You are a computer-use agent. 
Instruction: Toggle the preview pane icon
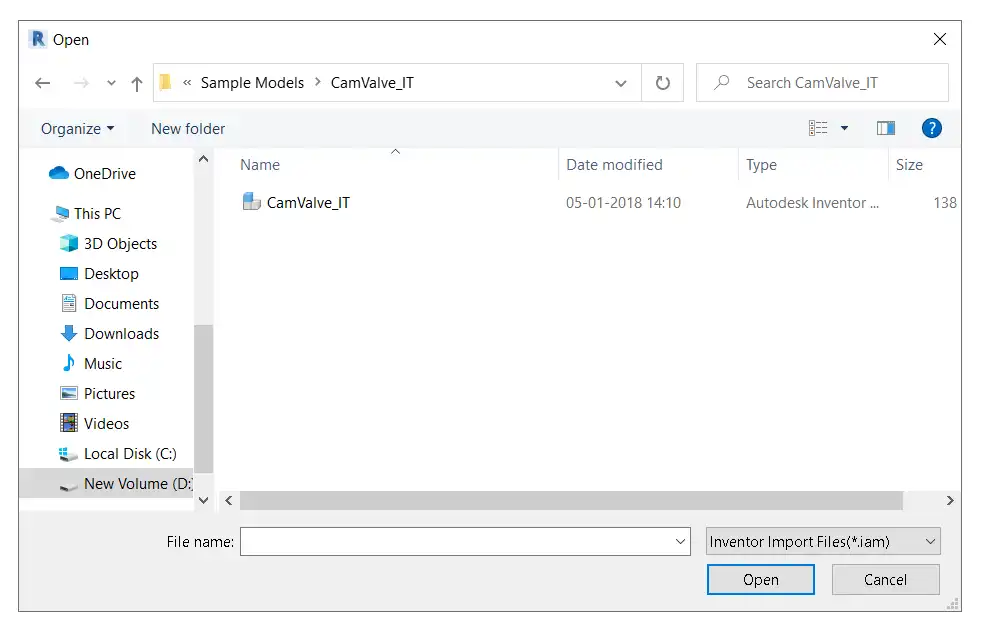885,128
